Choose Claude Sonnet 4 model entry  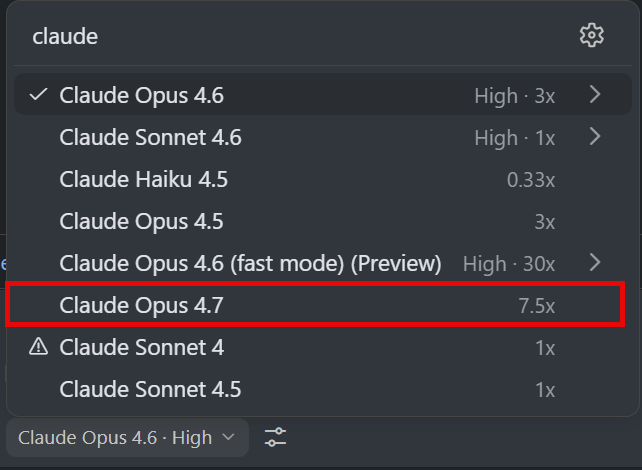tap(141, 347)
